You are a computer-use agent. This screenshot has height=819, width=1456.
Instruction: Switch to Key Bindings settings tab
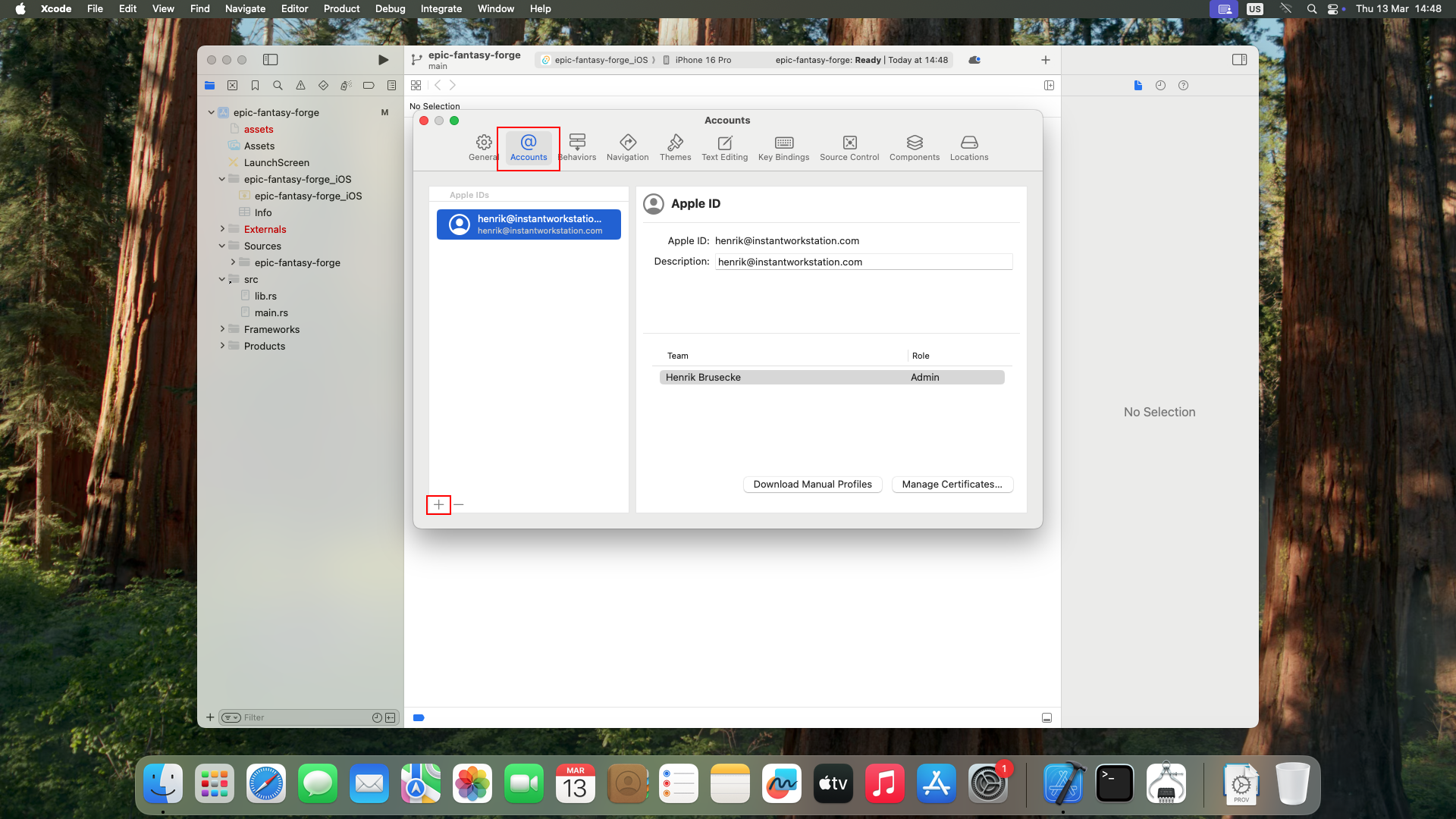coord(784,147)
